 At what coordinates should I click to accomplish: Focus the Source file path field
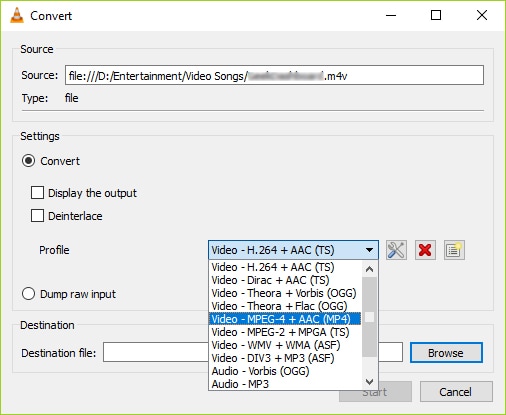tap(274, 75)
